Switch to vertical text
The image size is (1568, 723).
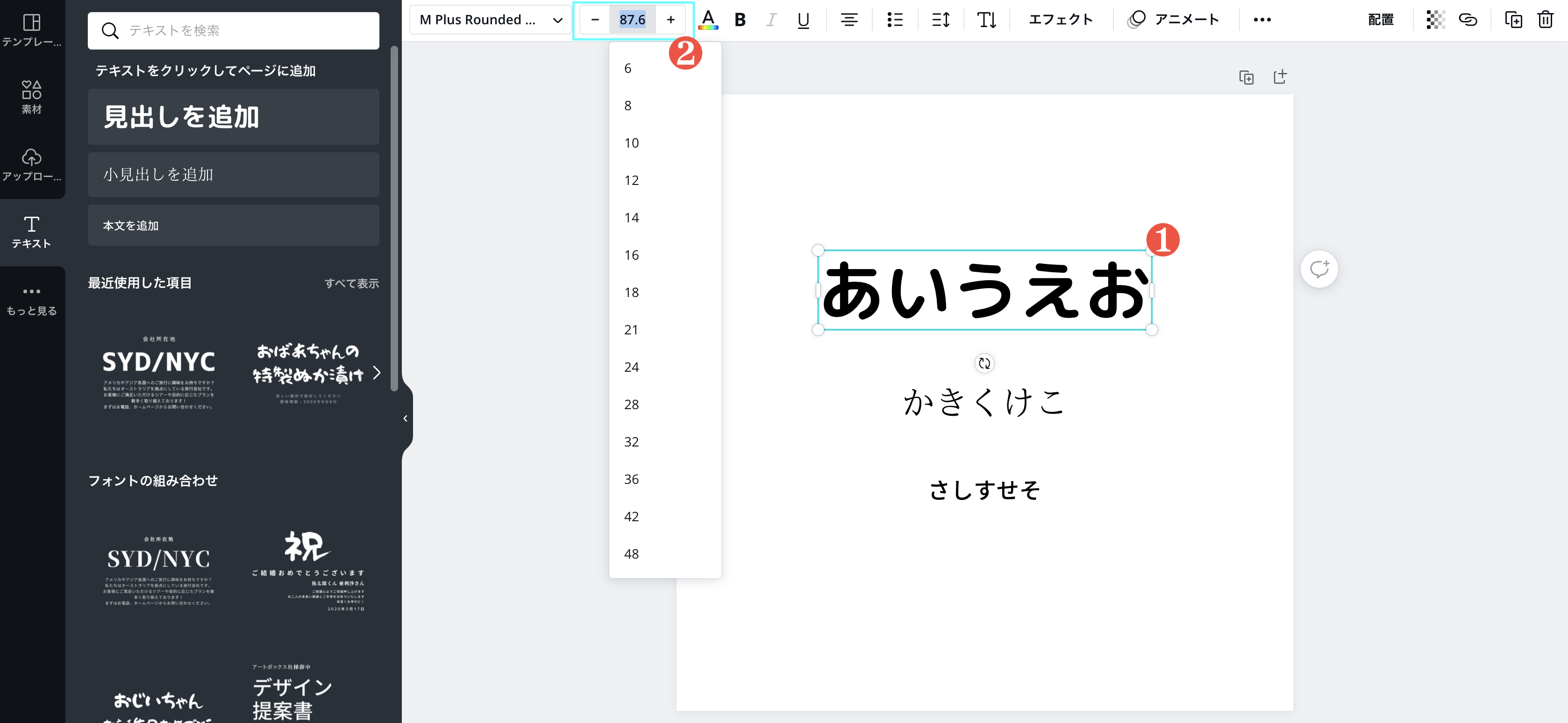[986, 20]
